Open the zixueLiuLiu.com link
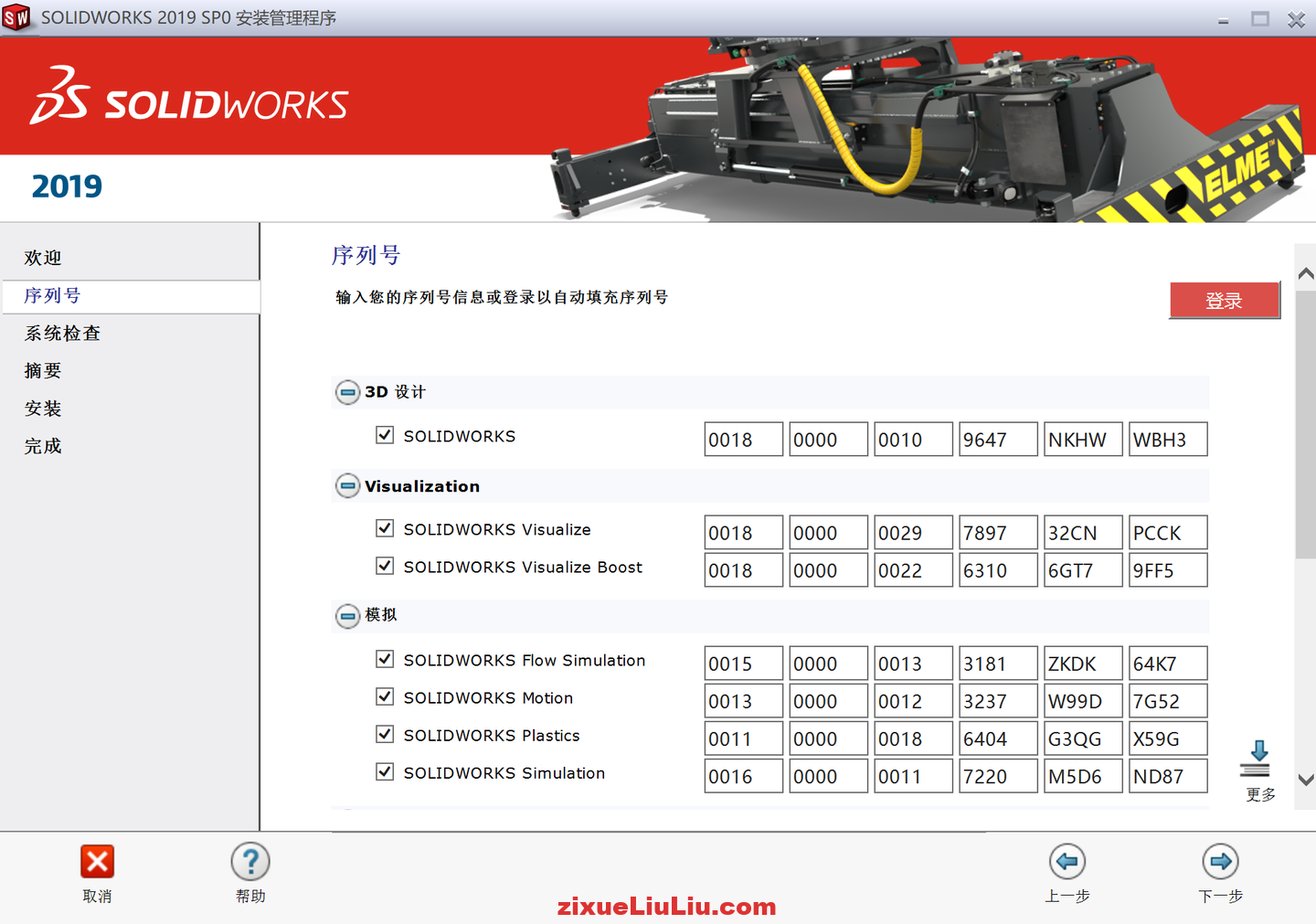The width and height of the screenshot is (1316, 924). pos(666,906)
